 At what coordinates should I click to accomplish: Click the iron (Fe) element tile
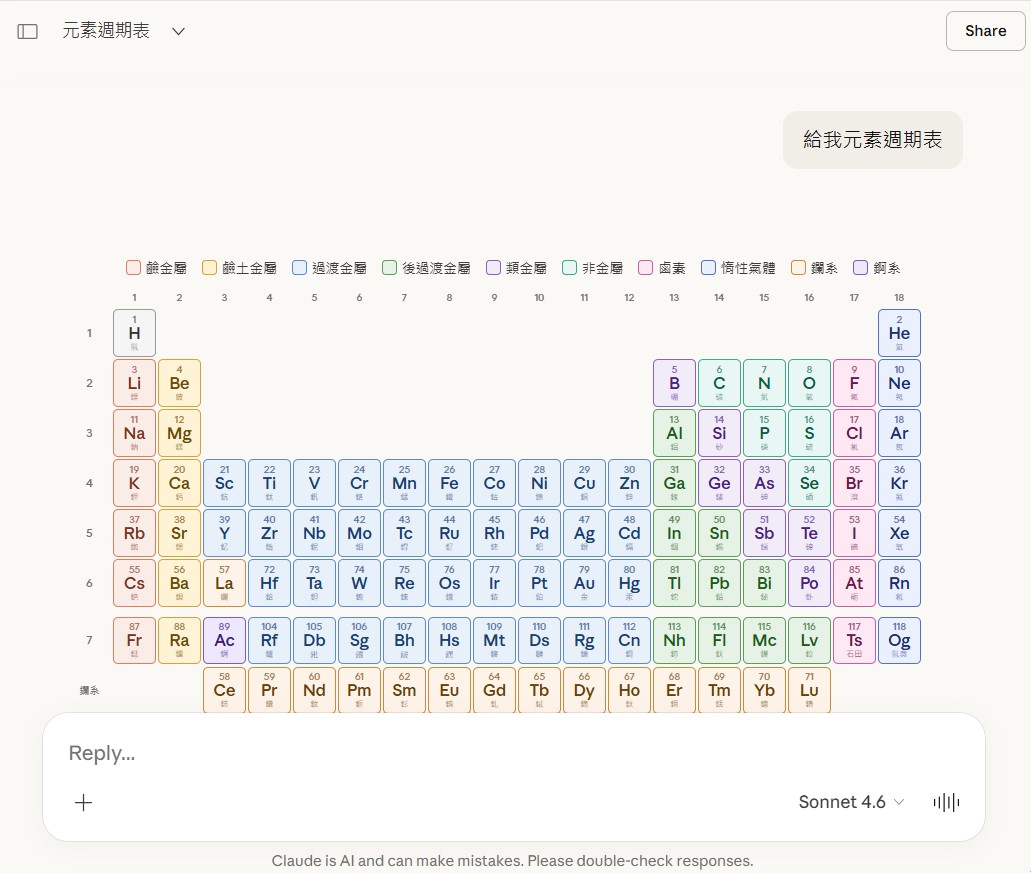[449, 483]
